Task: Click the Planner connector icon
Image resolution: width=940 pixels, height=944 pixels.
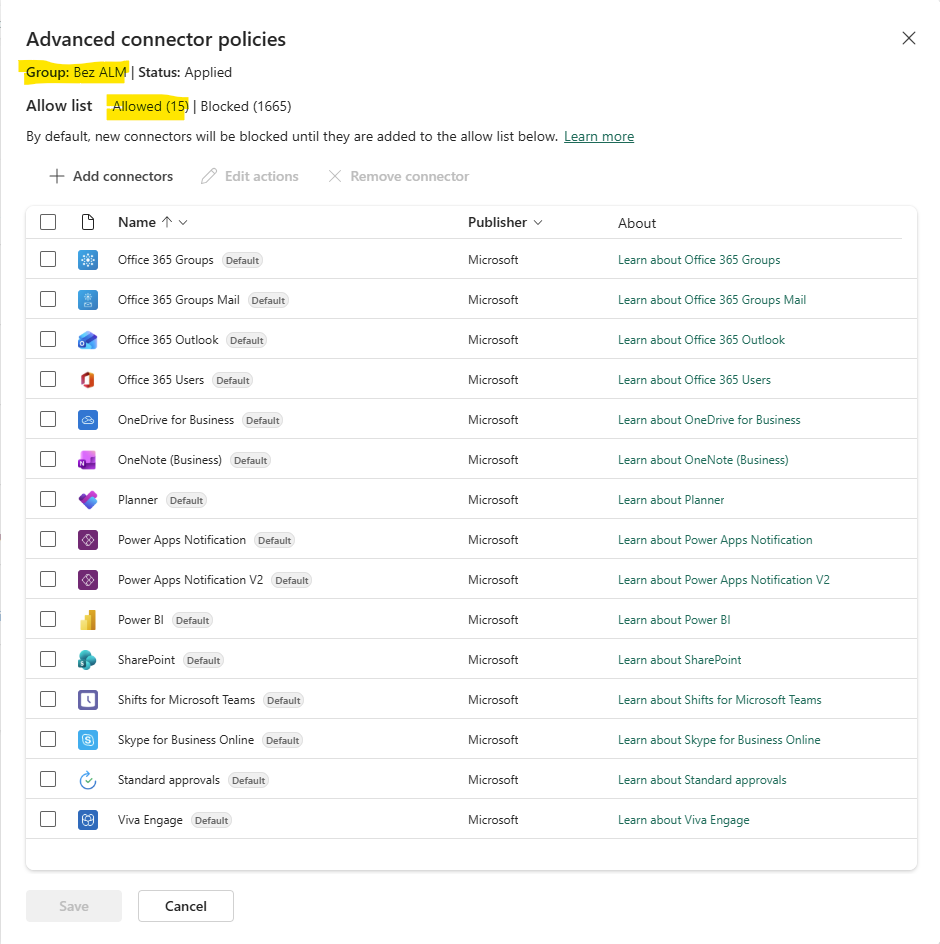Action: 88,500
